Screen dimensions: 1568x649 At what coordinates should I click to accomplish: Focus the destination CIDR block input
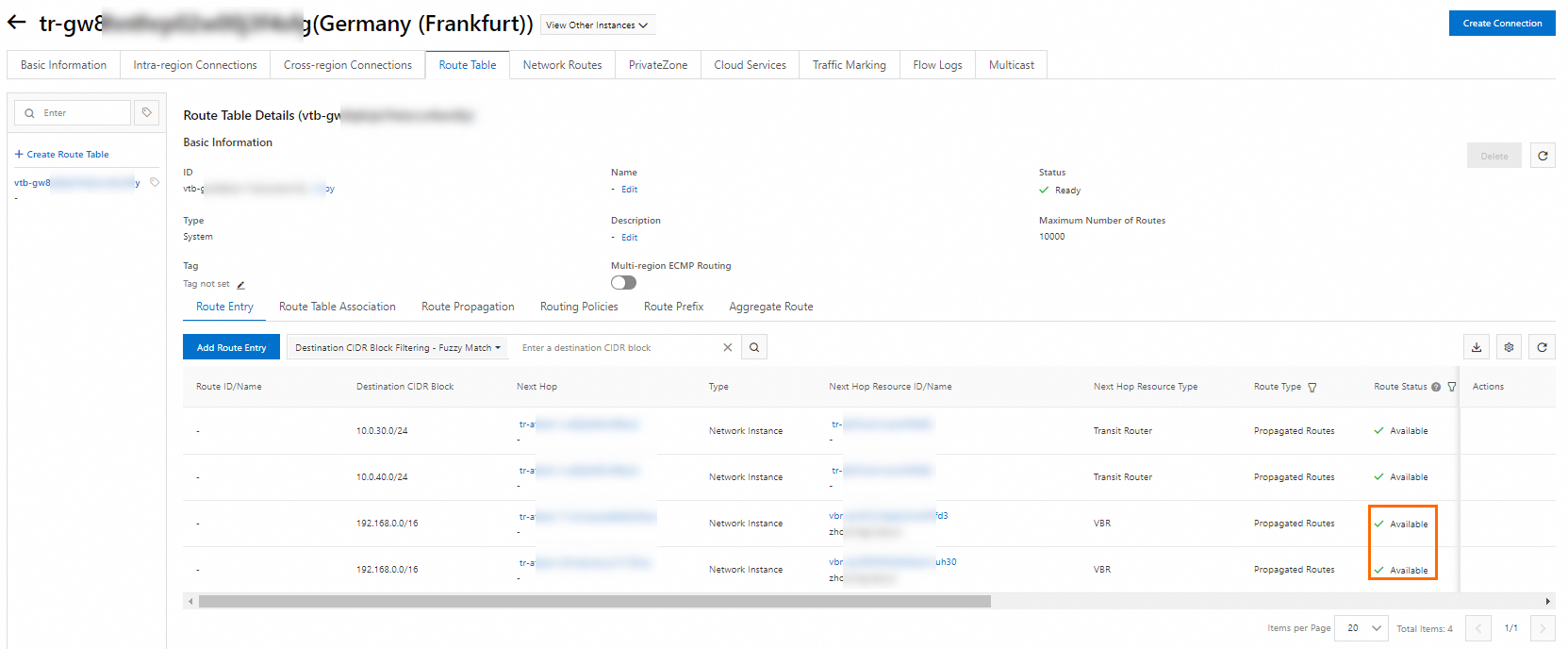tap(619, 347)
